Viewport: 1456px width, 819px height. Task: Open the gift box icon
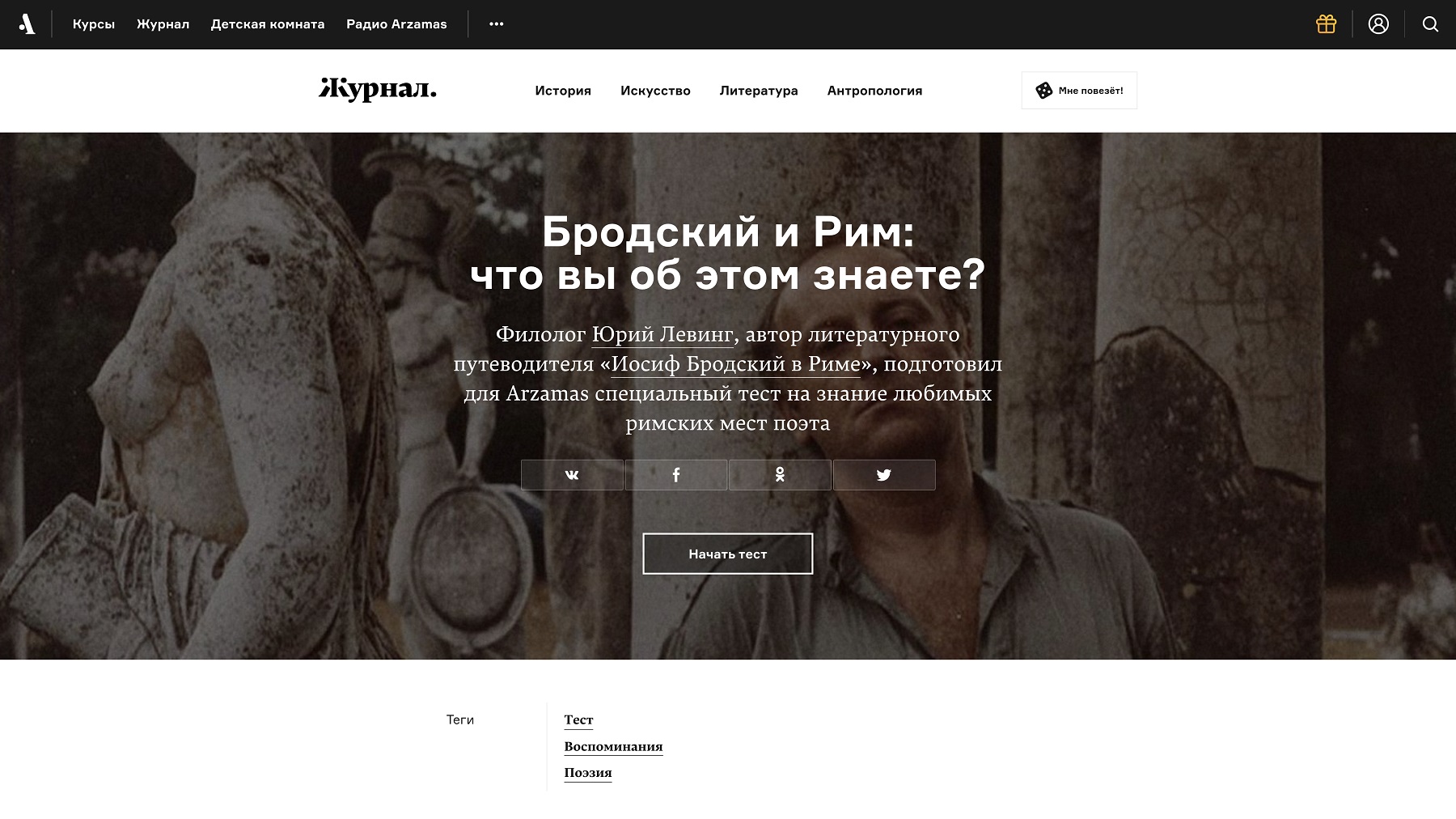coord(1326,24)
